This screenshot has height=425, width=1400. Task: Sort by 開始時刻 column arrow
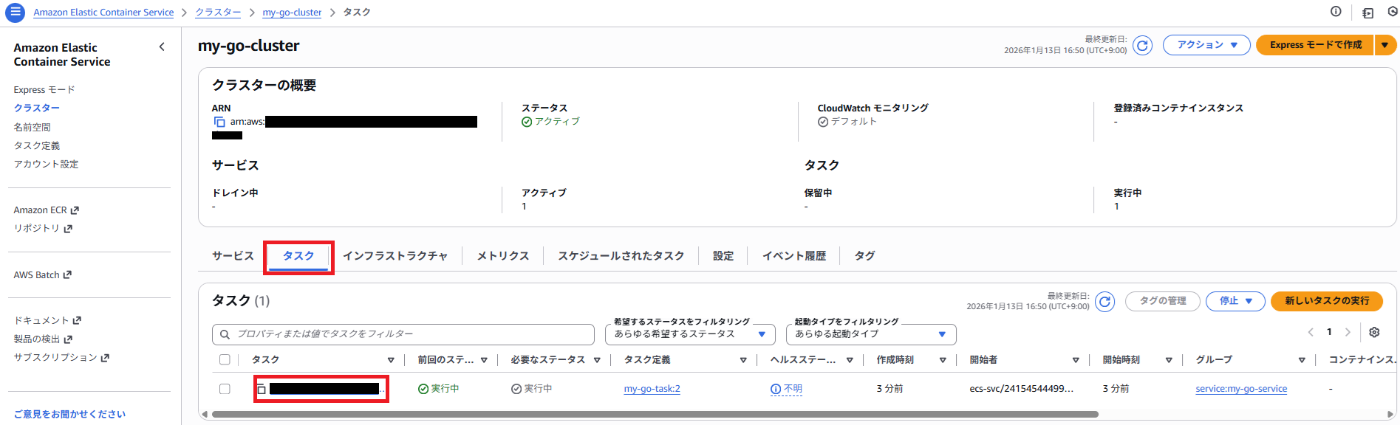(1167, 360)
